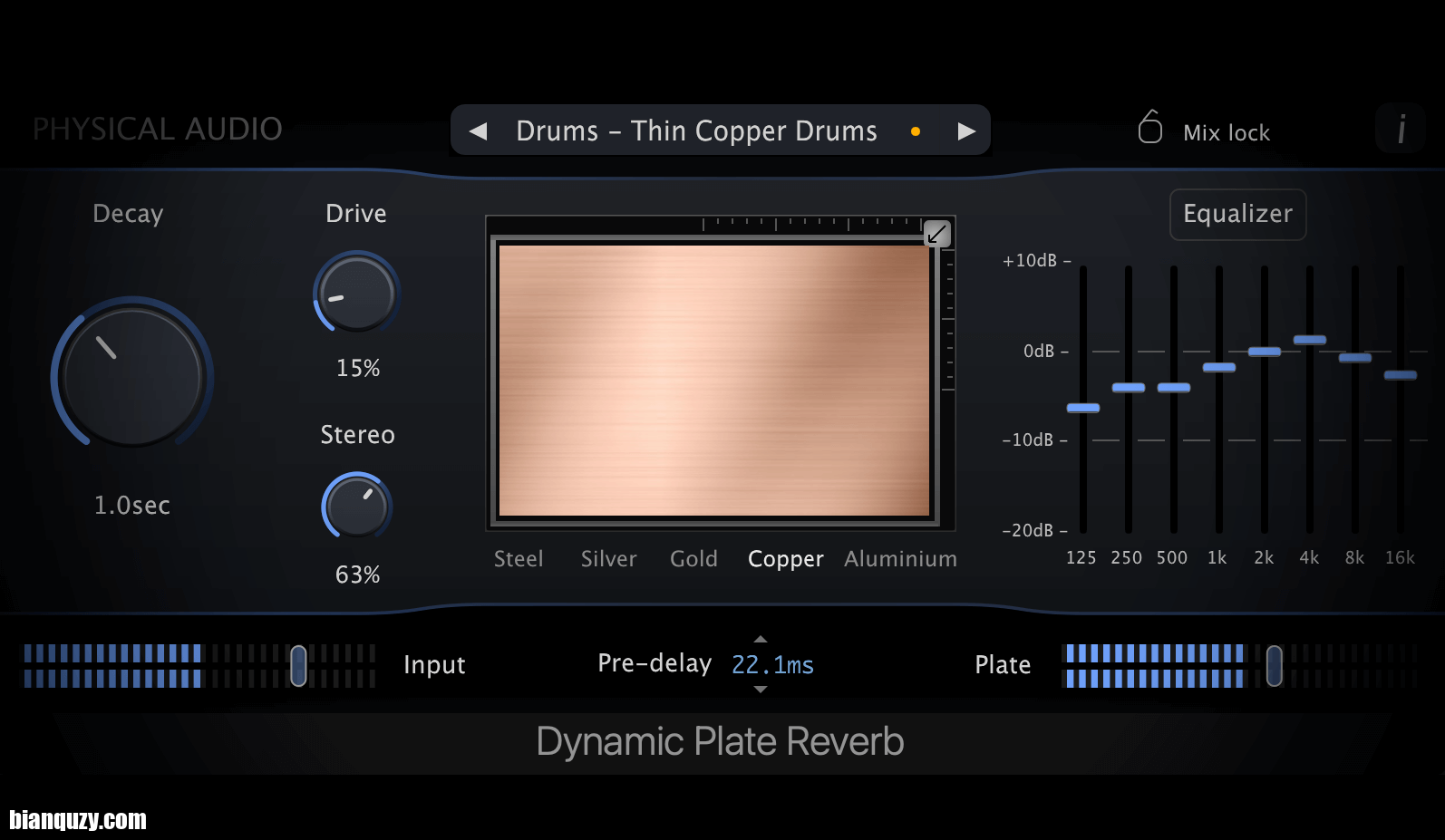1445x840 pixels.
Task: Go to the next preset with right arrow
Action: pos(966,131)
